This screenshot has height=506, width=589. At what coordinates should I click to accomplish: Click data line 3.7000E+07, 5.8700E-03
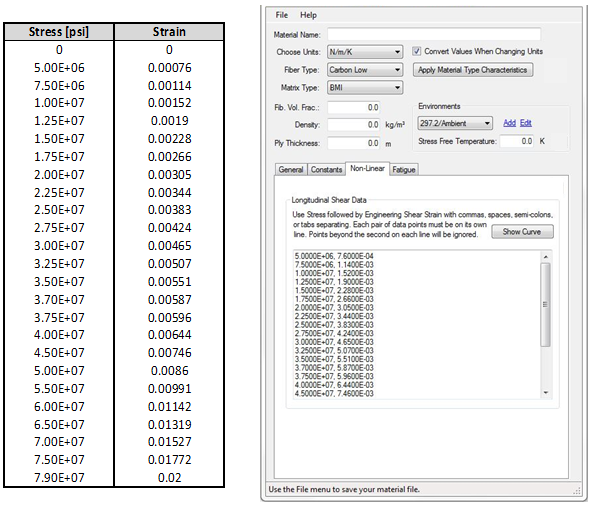tap(334, 368)
